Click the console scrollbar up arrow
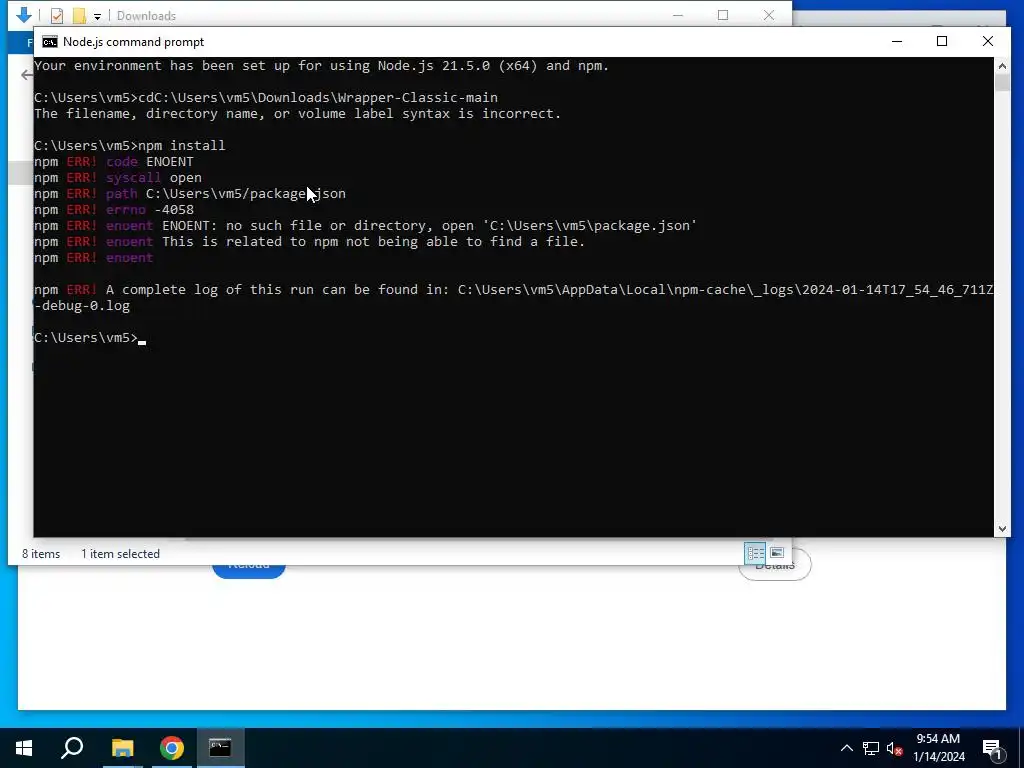This screenshot has height=768, width=1024. point(1002,65)
